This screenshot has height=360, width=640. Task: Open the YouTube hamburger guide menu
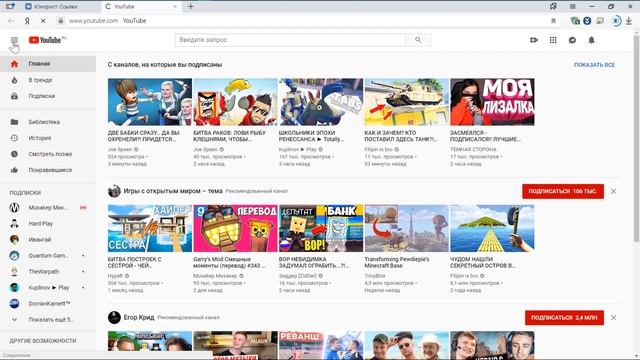[14, 40]
